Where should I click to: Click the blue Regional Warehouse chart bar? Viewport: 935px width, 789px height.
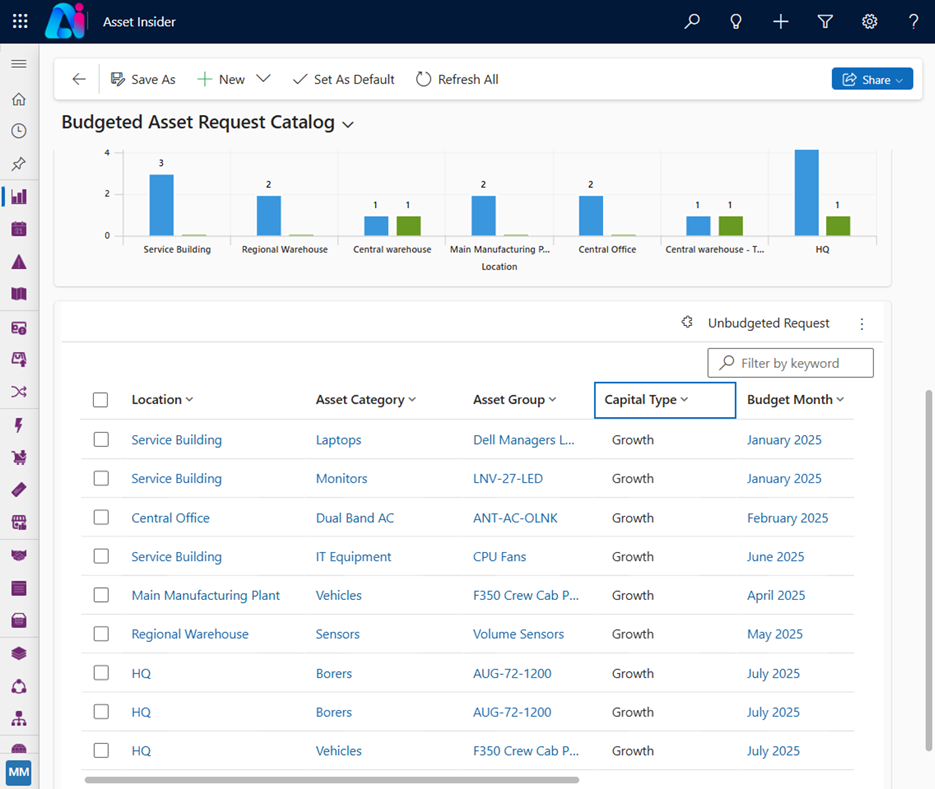click(269, 215)
